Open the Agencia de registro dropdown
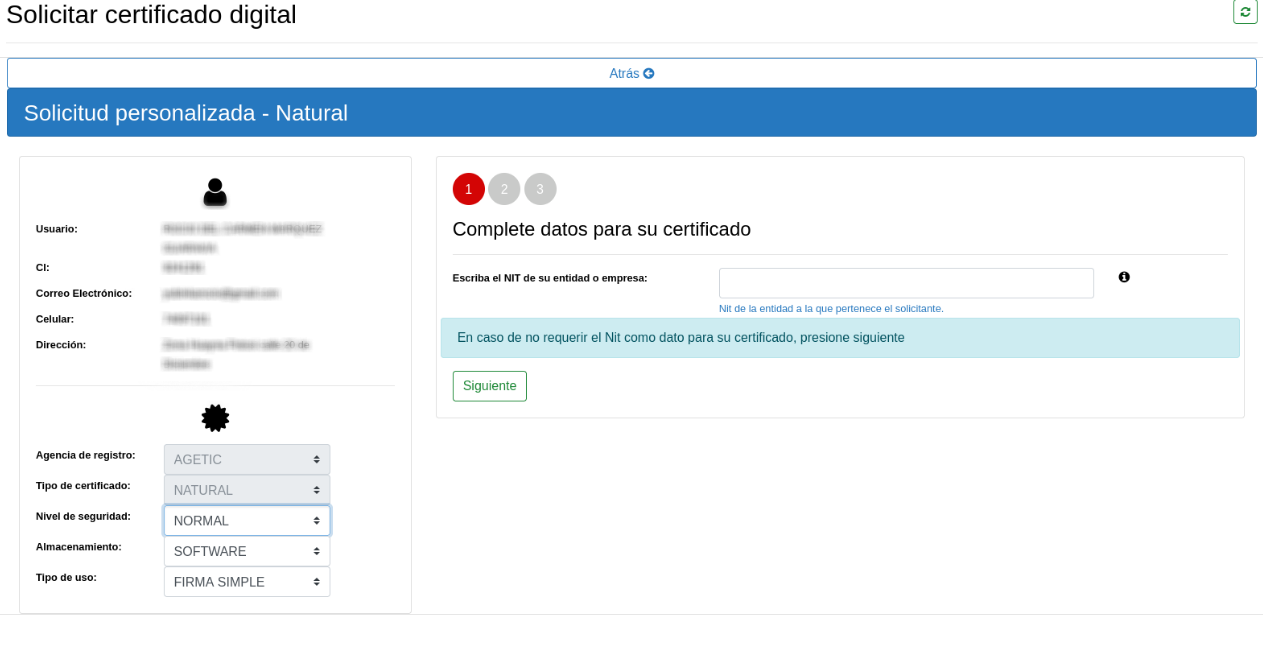This screenshot has width=1263, height=672. pyautogui.click(x=247, y=460)
